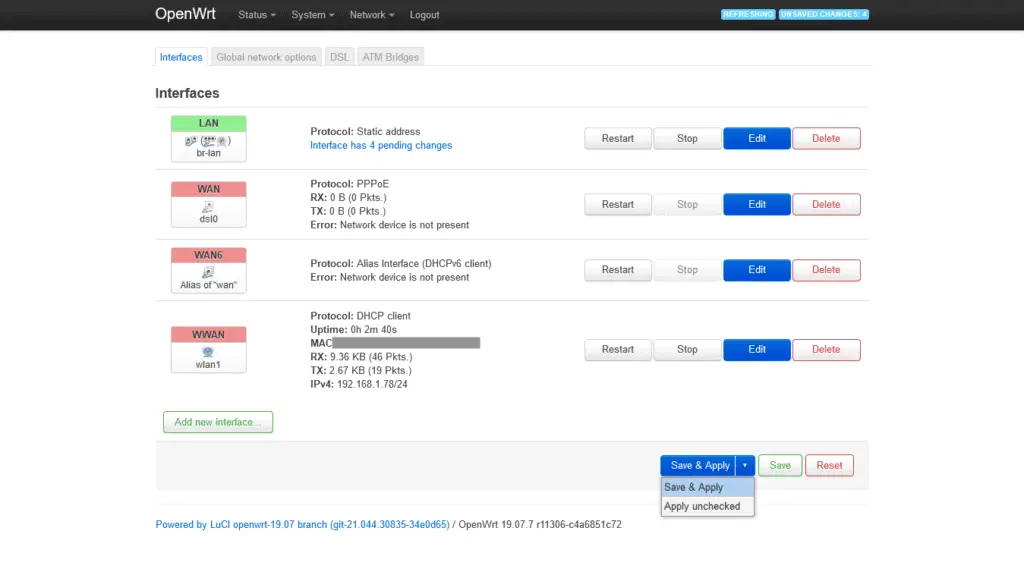Click the dsl0 device icon under WAN
The image size is (1024, 575).
point(208,206)
